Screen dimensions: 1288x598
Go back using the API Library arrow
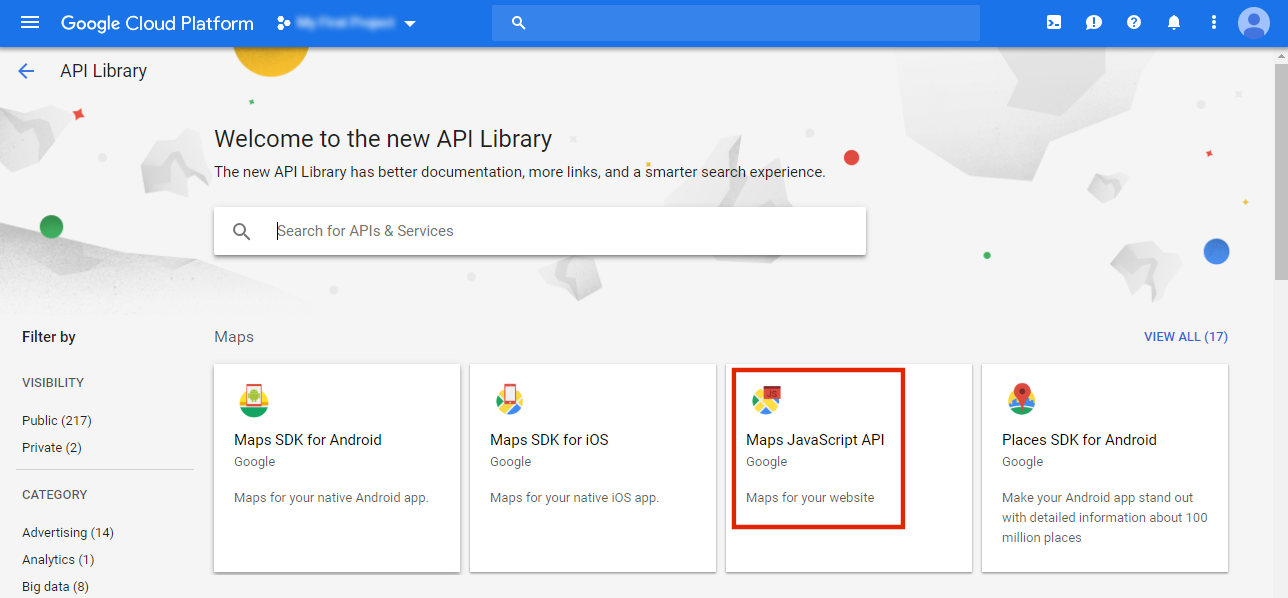point(26,71)
